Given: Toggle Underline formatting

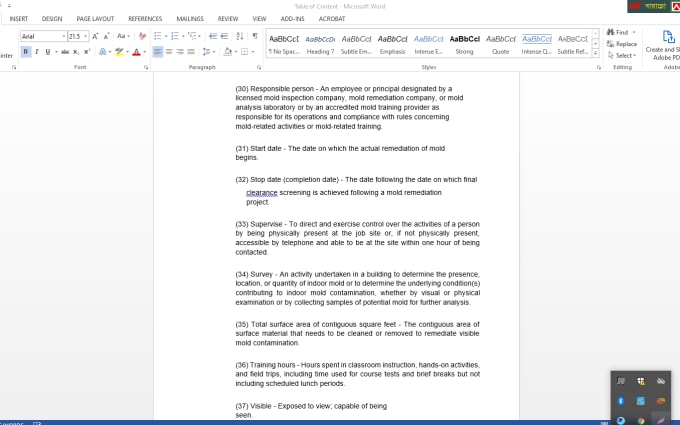Looking at the screenshot, I should pos(47,52).
